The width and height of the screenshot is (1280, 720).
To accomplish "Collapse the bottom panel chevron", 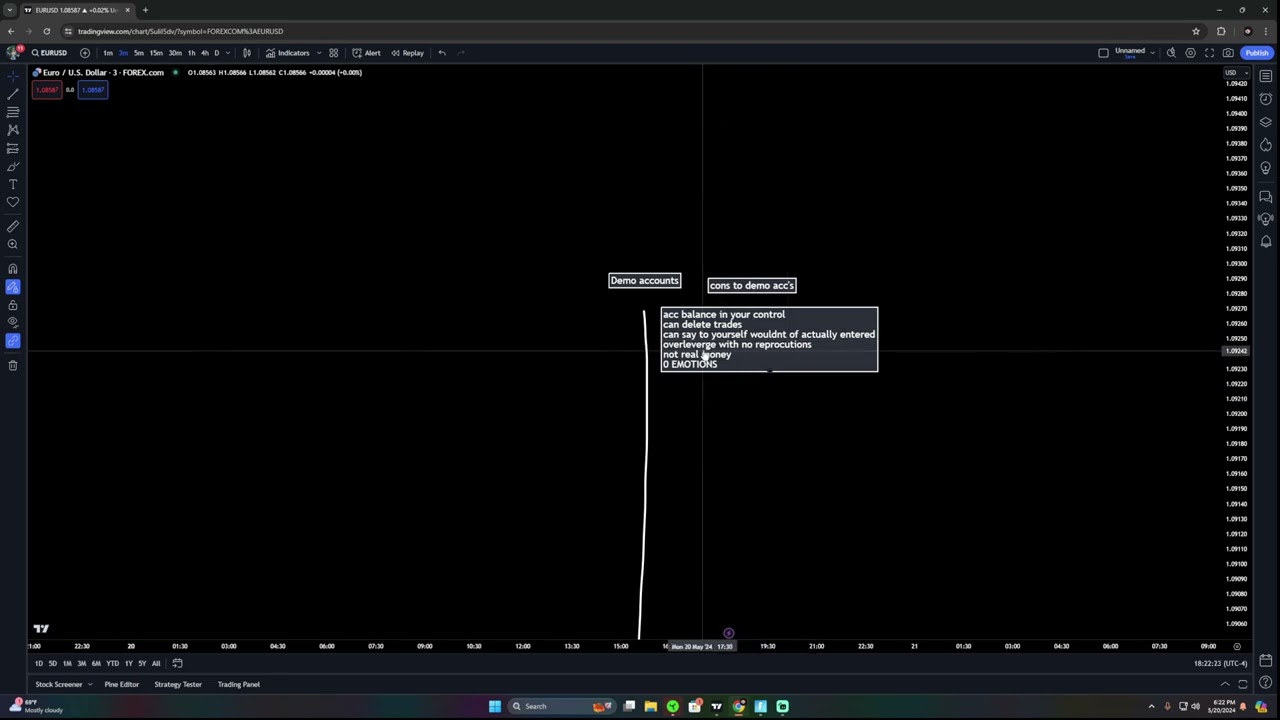I will [1225, 684].
